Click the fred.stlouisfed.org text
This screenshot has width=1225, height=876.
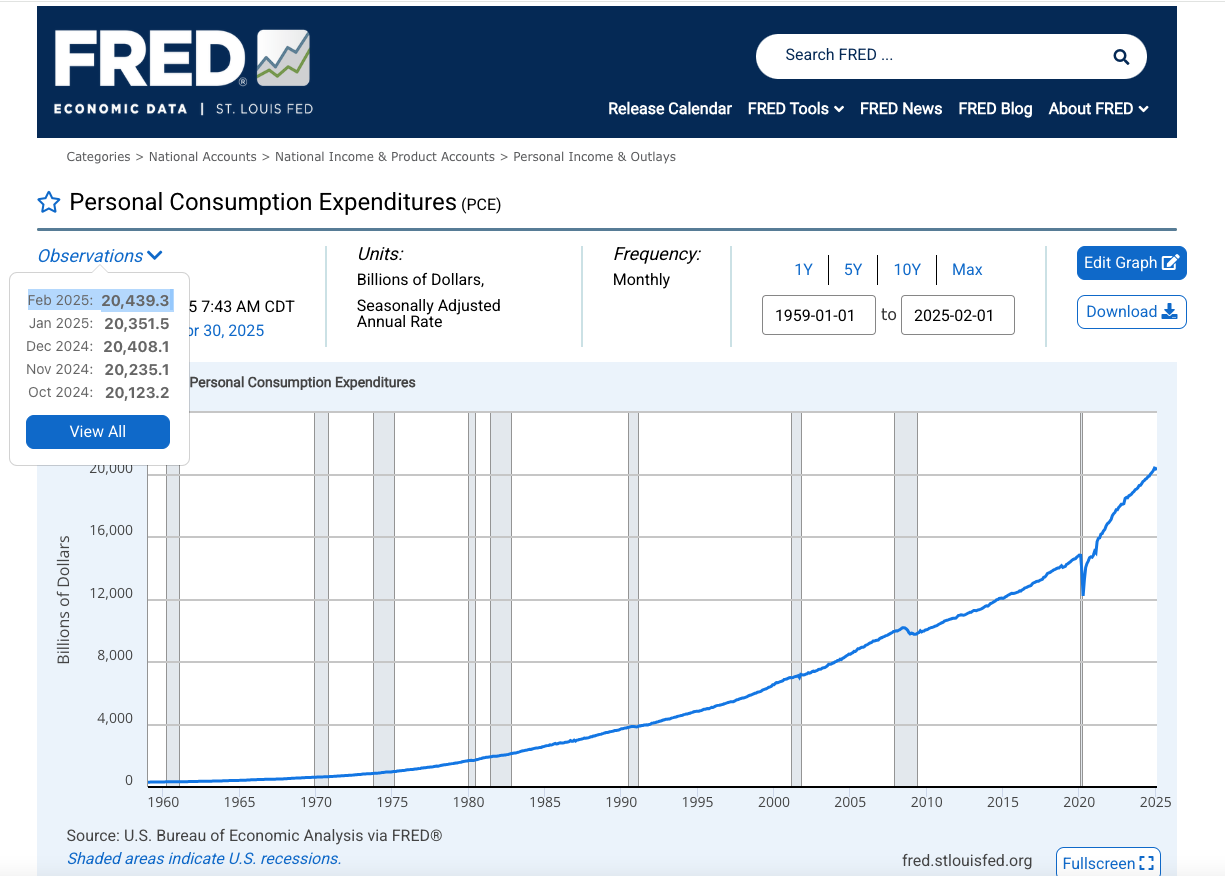[x=967, y=861]
